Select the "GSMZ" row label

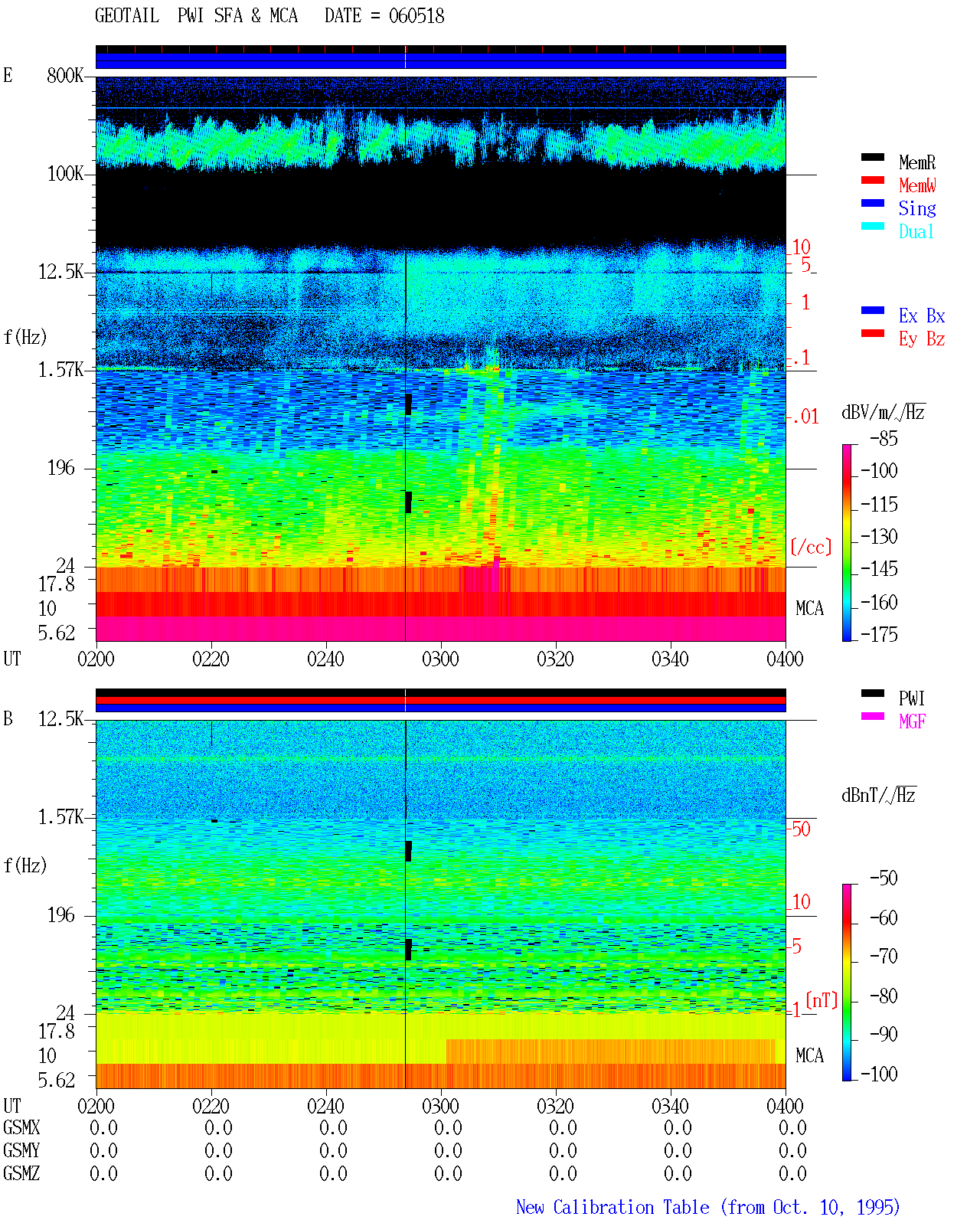click(x=21, y=1173)
